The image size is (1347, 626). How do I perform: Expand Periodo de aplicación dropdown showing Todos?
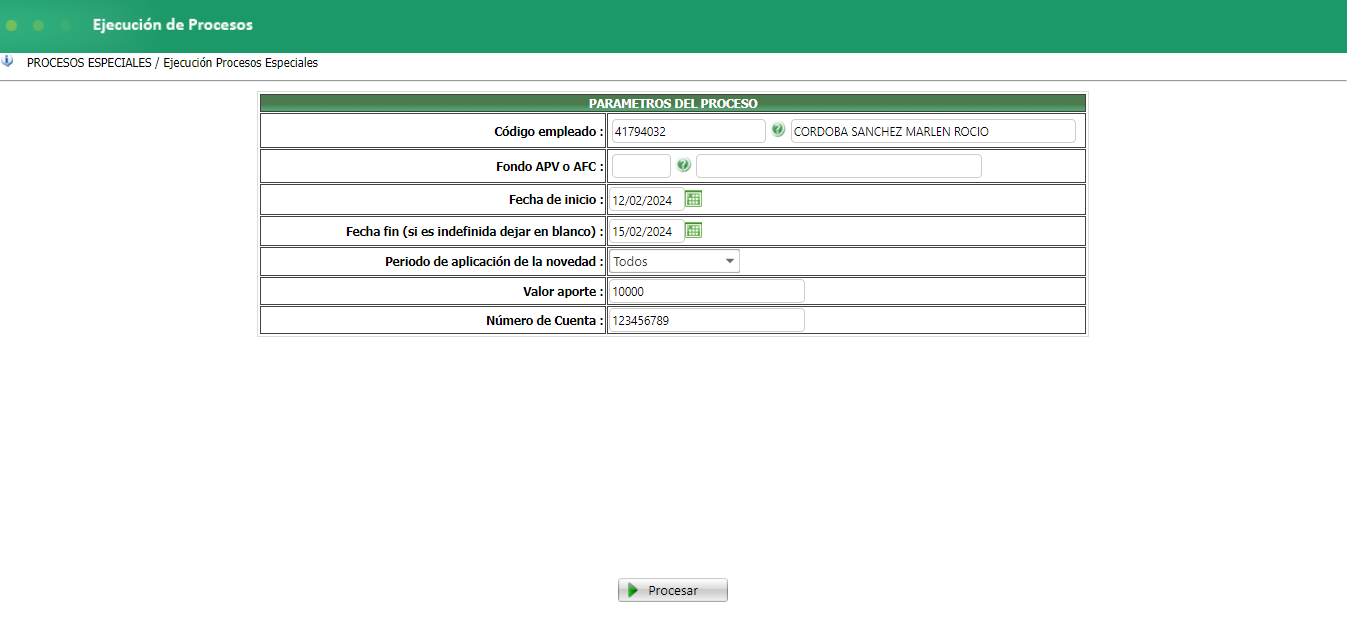pyautogui.click(x=674, y=261)
